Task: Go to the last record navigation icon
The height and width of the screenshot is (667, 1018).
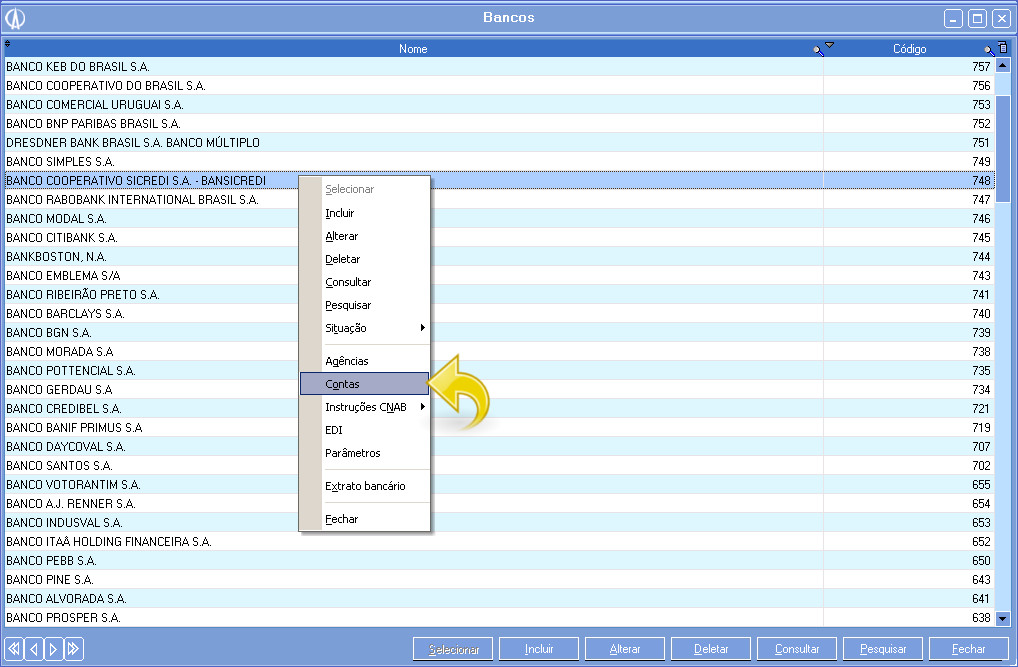Action: [73, 648]
